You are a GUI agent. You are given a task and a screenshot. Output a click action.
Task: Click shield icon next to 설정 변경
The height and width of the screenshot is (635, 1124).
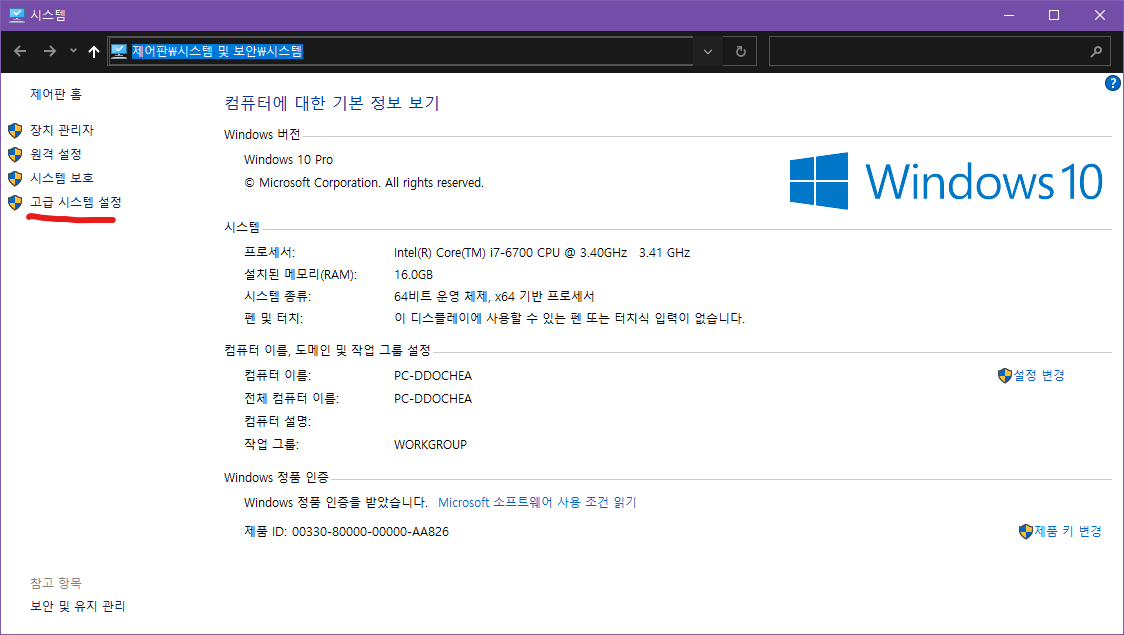[1004, 376]
